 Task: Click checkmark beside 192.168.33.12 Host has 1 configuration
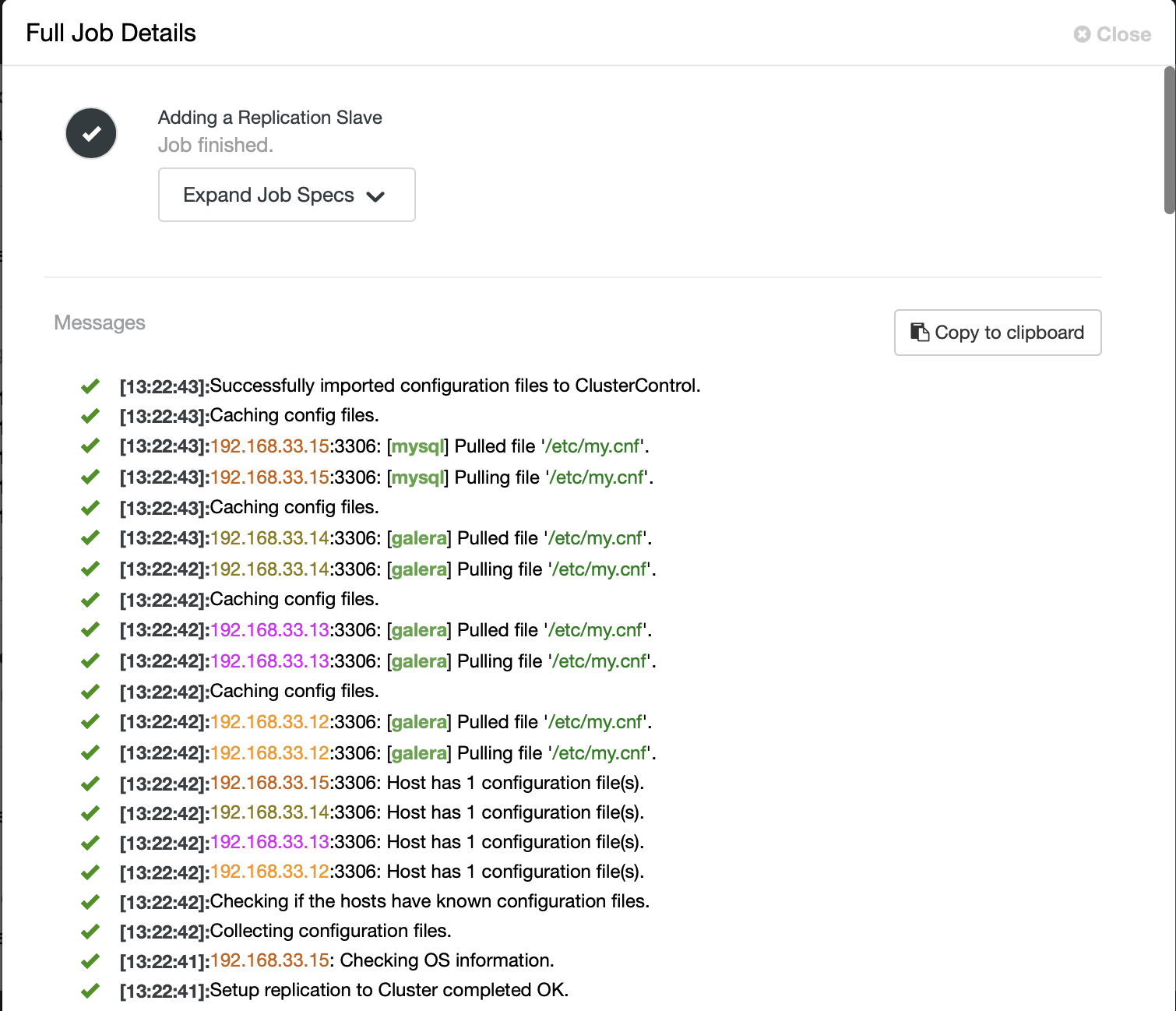(90, 871)
